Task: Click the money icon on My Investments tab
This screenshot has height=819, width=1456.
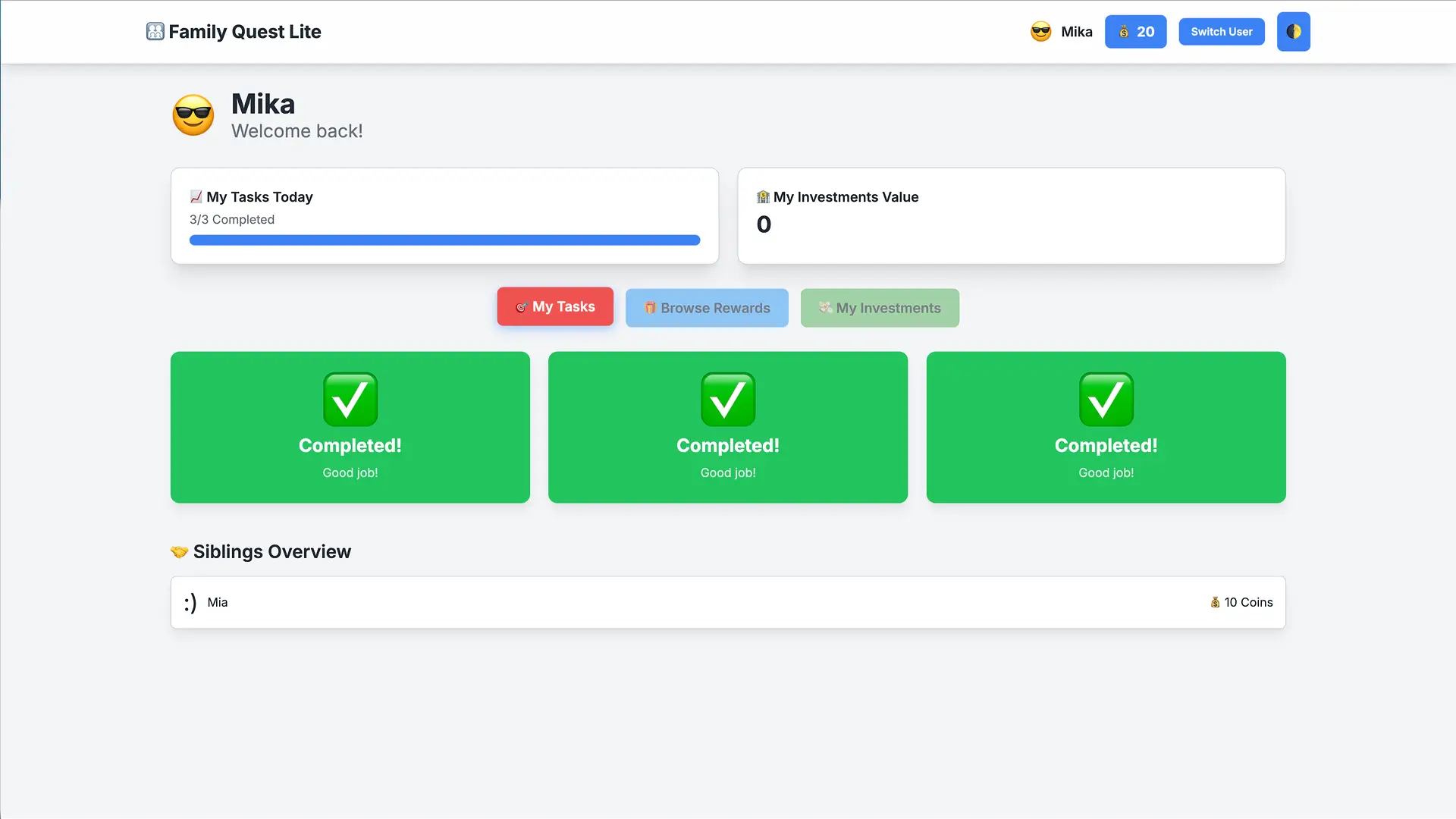Action: [825, 308]
